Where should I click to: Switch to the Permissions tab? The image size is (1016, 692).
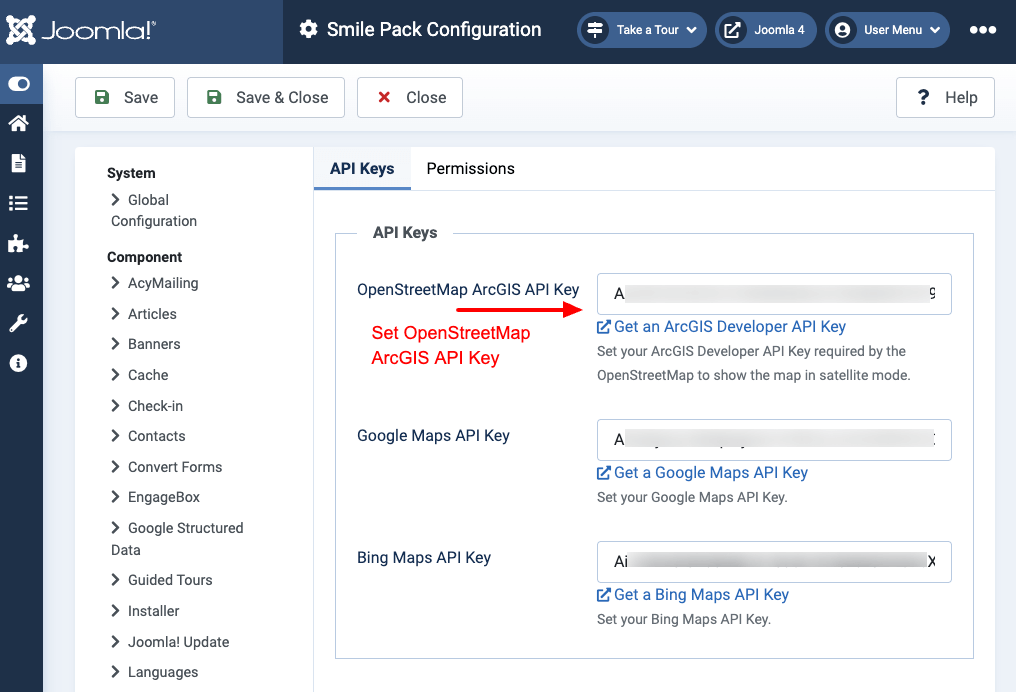tap(470, 168)
